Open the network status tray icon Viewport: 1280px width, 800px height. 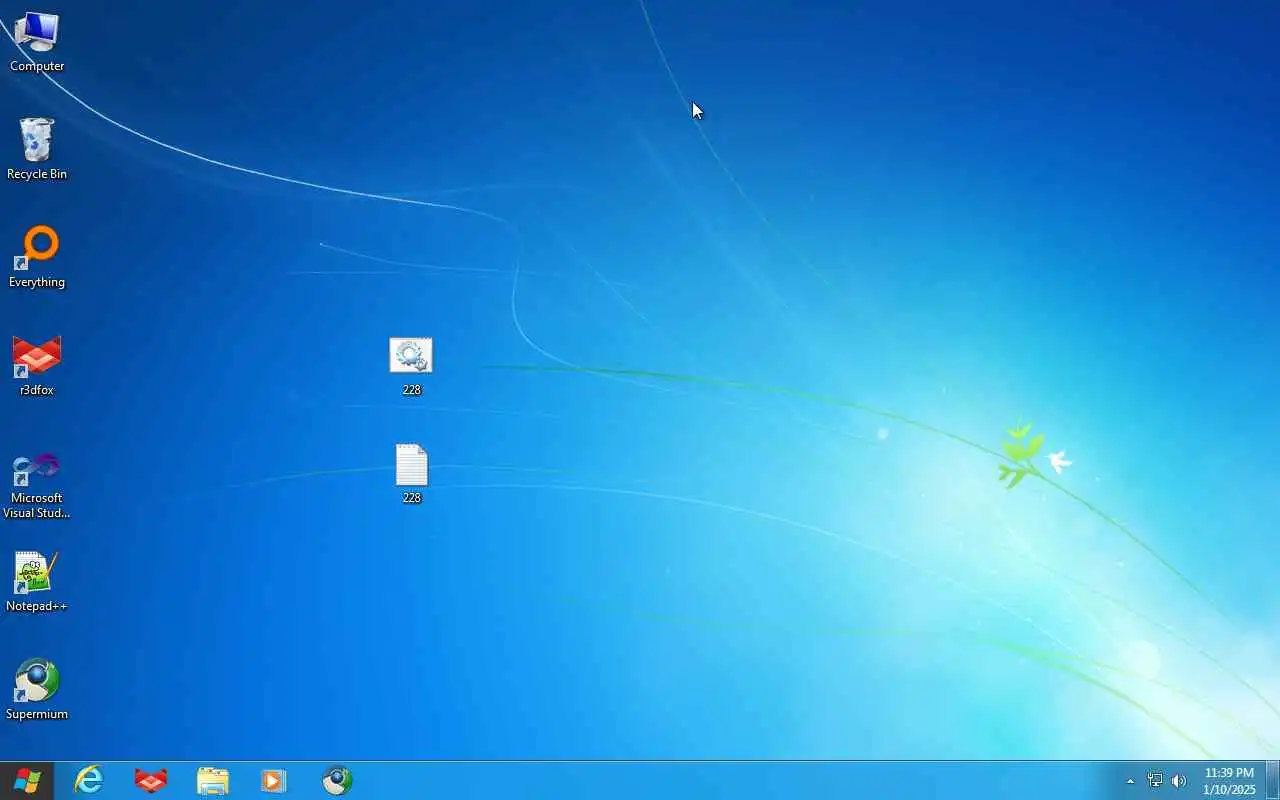tap(1155, 781)
